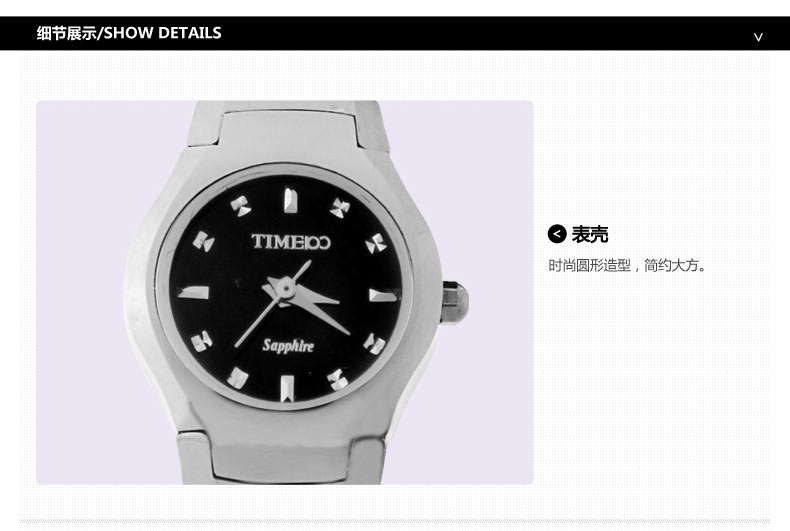The image size is (790, 531).
Task: Click the 9 o'clock bar marker
Action: (196, 293)
